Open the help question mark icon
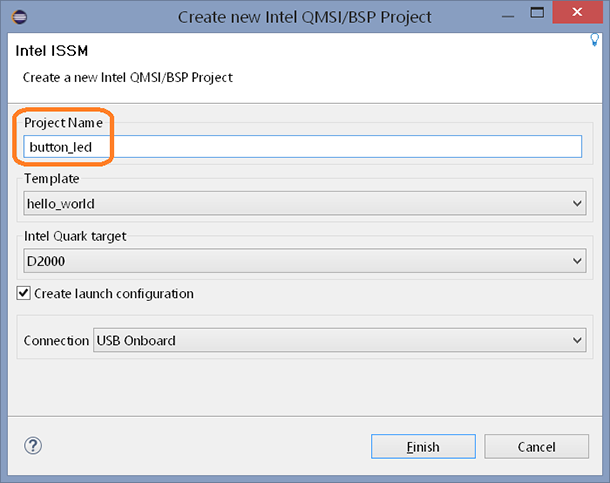 (x=33, y=446)
